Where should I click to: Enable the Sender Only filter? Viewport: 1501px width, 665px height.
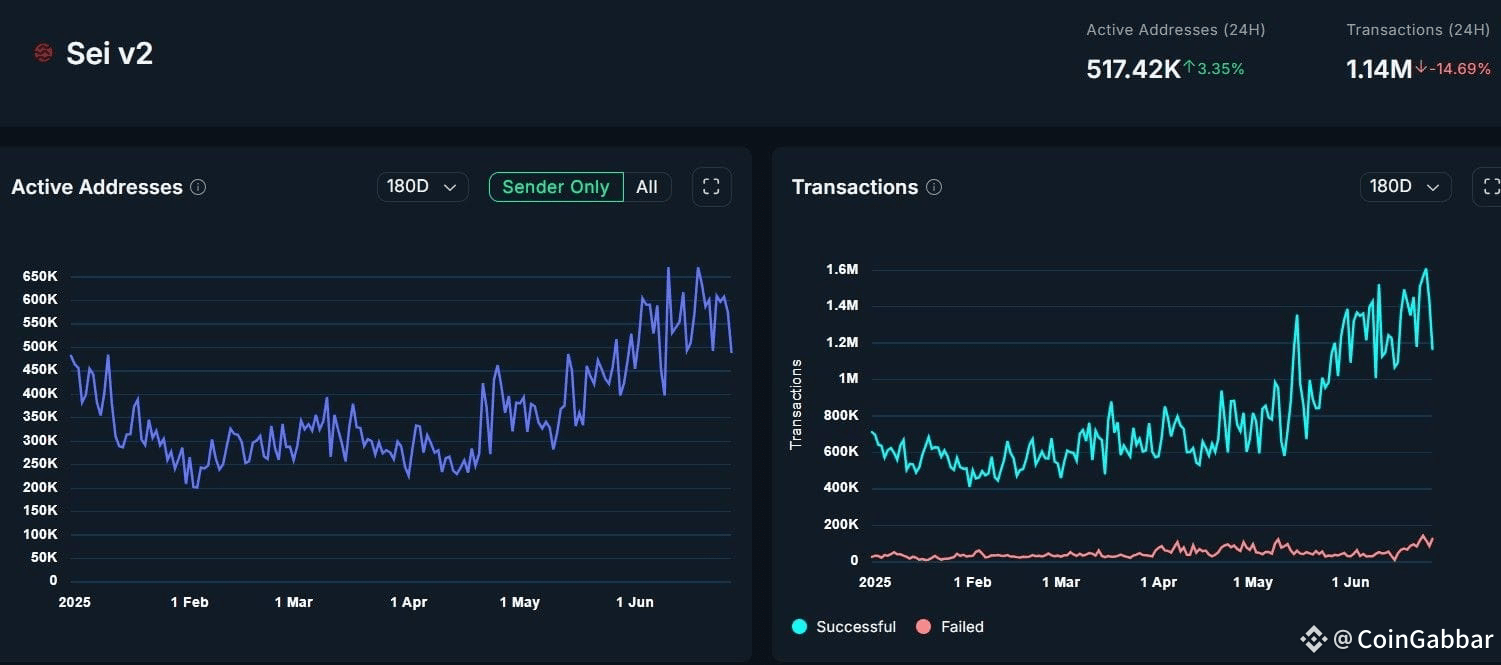tap(555, 186)
